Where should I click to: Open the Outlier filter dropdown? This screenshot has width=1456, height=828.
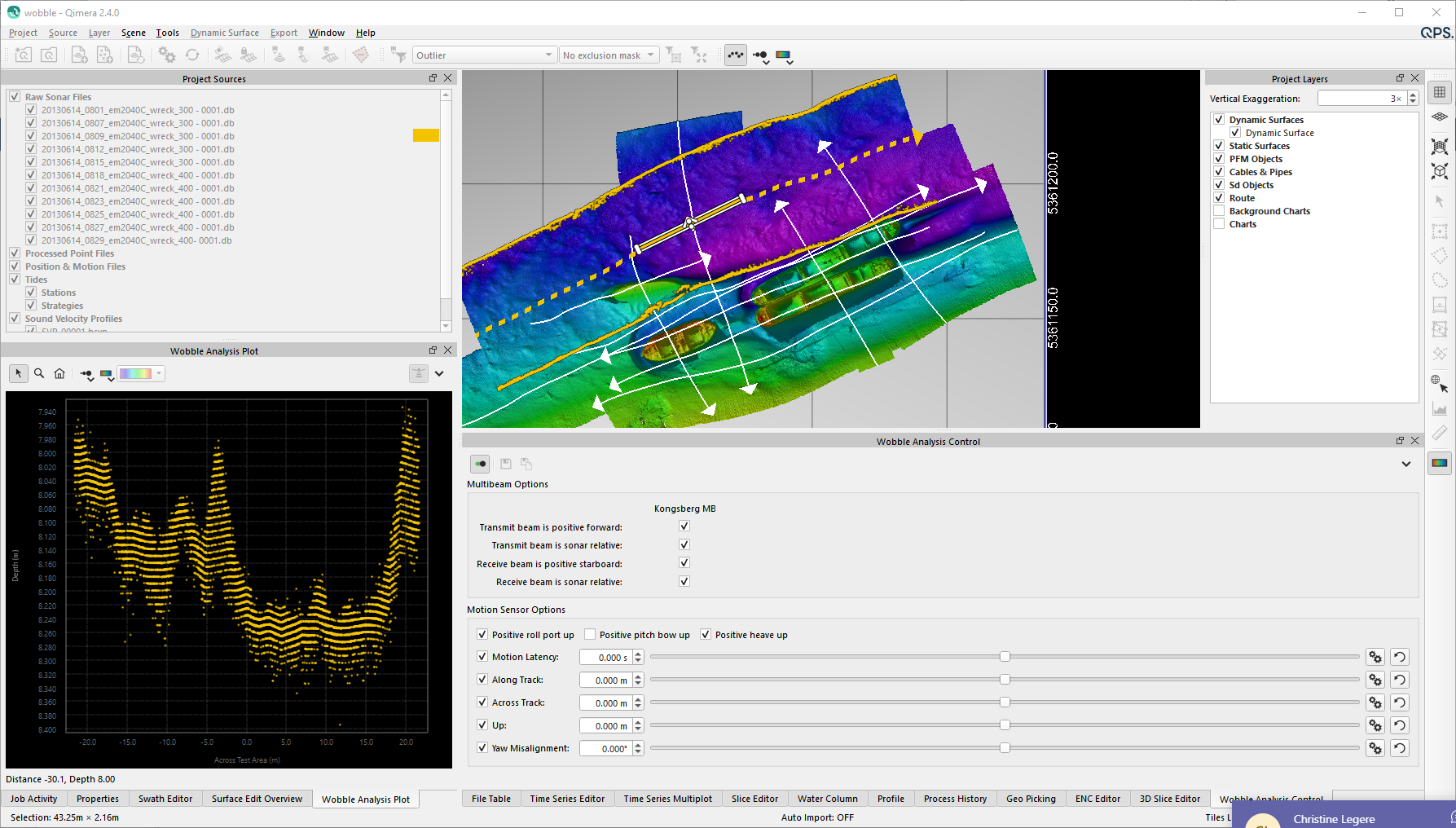(x=484, y=55)
